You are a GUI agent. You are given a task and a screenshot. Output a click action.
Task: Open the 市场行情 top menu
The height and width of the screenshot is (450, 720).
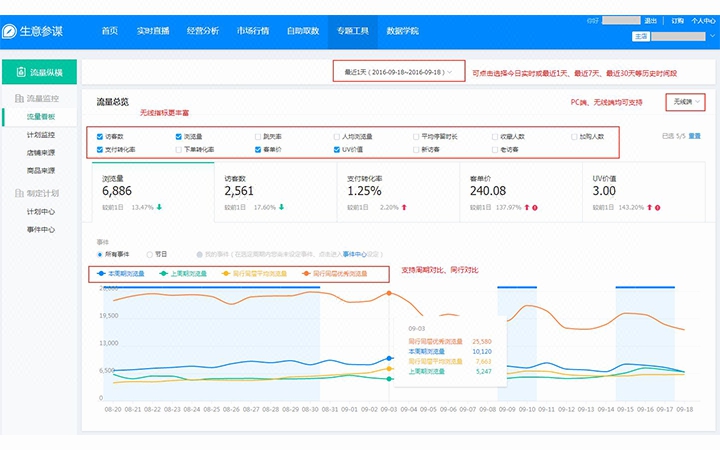pyautogui.click(x=253, y=31)
